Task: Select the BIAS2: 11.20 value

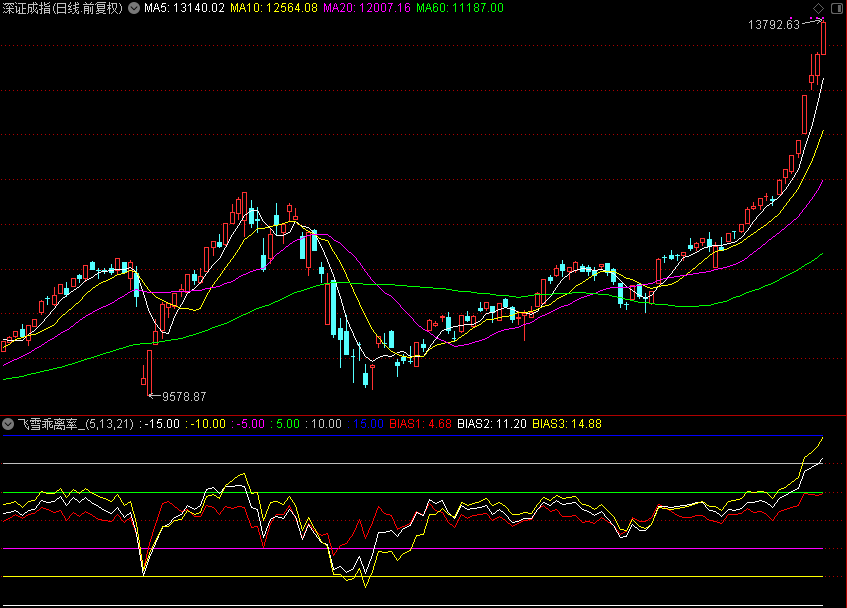Action: (492, 424)
